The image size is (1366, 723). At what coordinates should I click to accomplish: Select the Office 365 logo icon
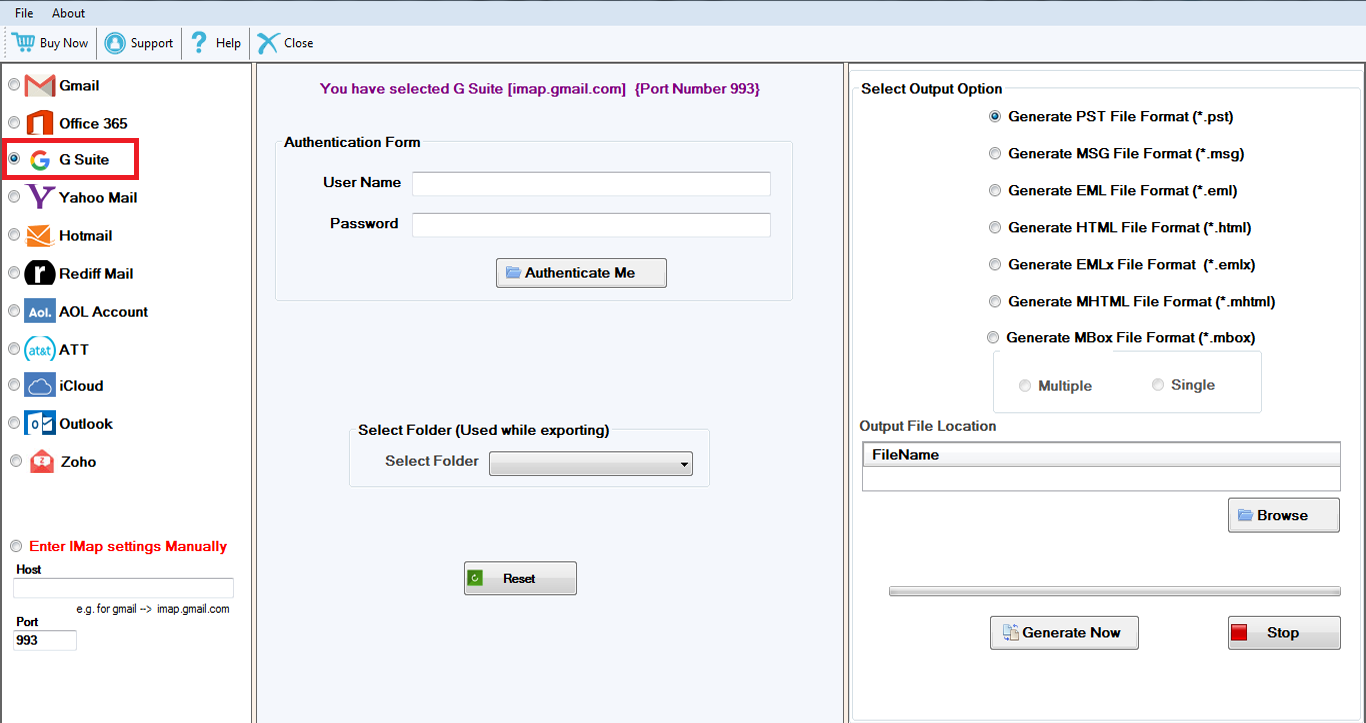pyautogui.click(x=39, y=123)
